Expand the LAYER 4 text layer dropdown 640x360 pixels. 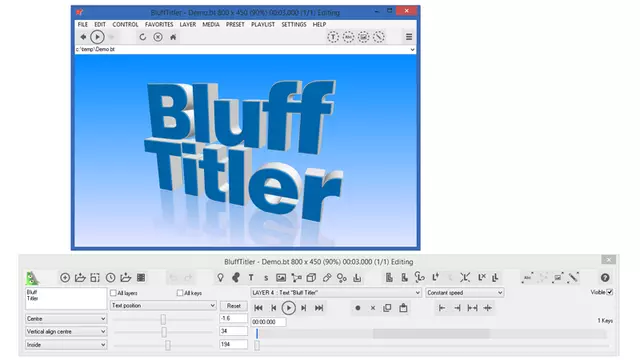(336, 293)
